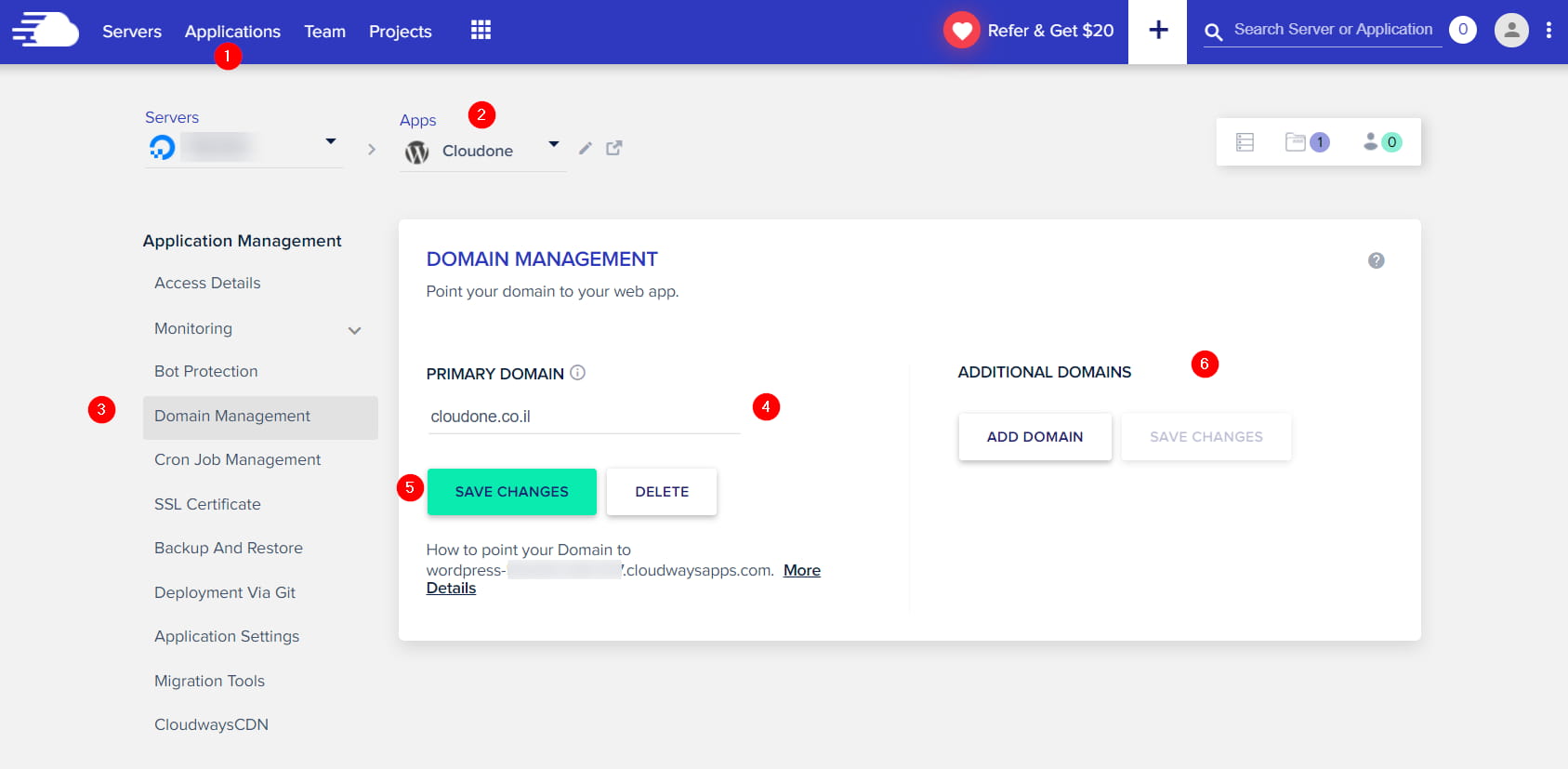This screenshot has height=769, width=1568.
Task: Click the plus add-new button
Action: (1158, 31)
